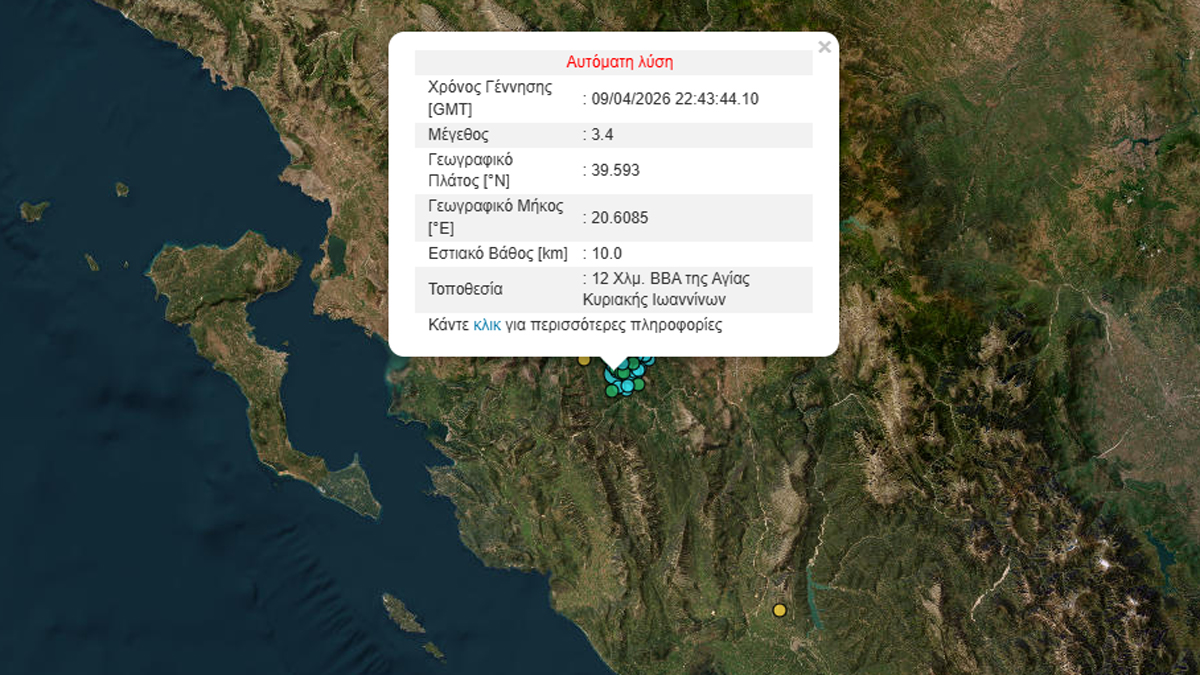Click the 'Αυτόματη λύση' popup heading
1200x675 pixels.
(619, 62)
